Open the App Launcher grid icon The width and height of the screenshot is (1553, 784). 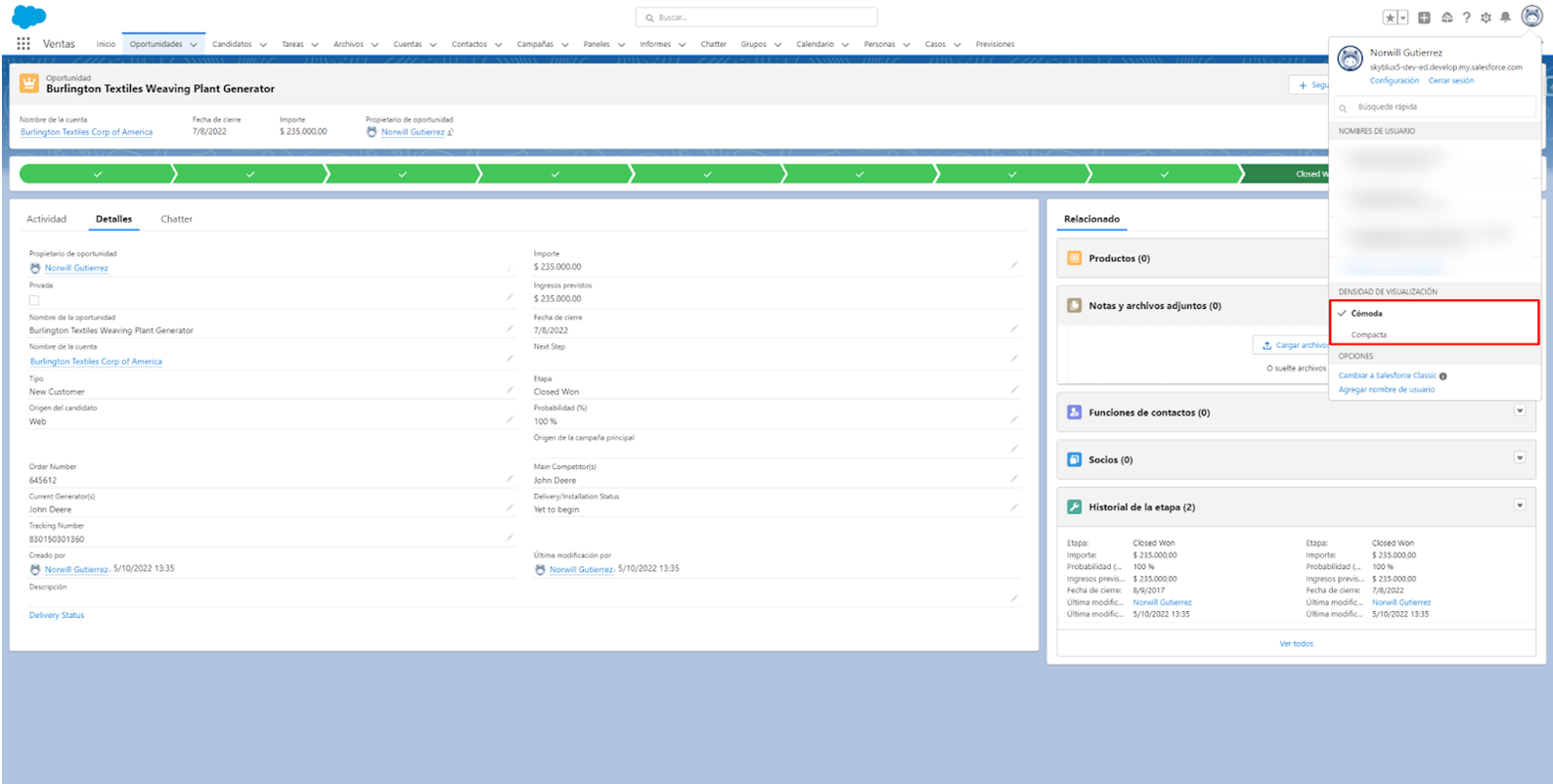[x=23, y=44]
